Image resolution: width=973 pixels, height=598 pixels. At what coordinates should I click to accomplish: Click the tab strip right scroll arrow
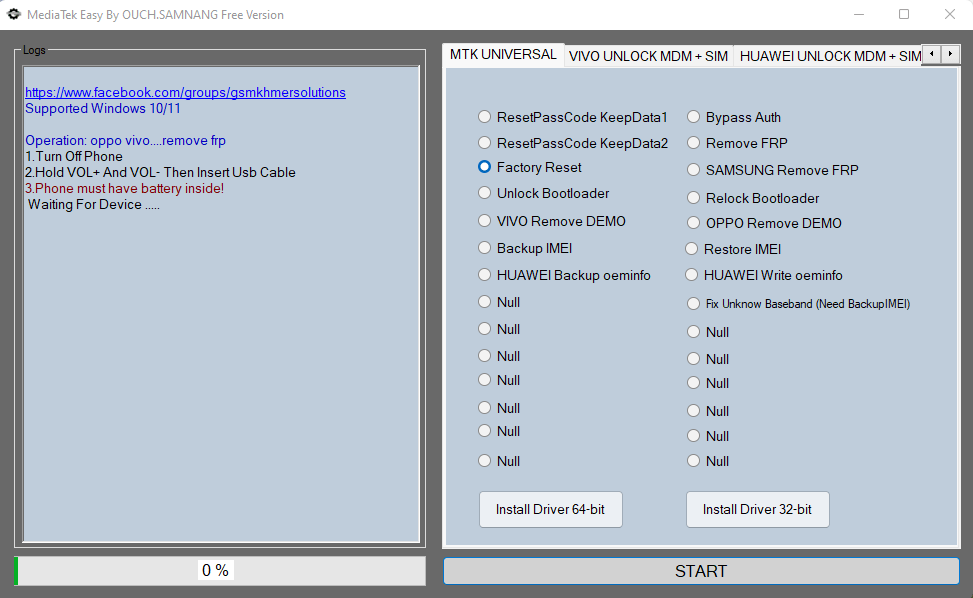(x=948, y=53)
